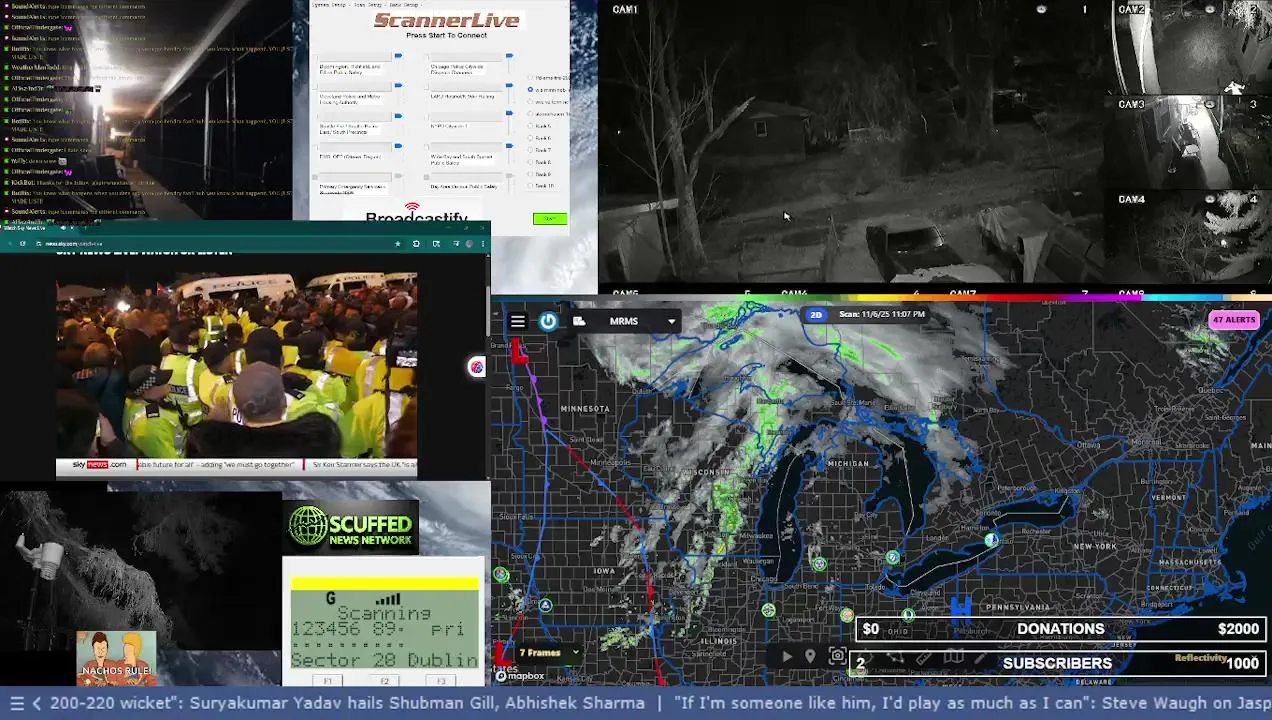Click the browser window minimize button
The width and height of the screenshot is (1272, 720).
pos(449,228)
